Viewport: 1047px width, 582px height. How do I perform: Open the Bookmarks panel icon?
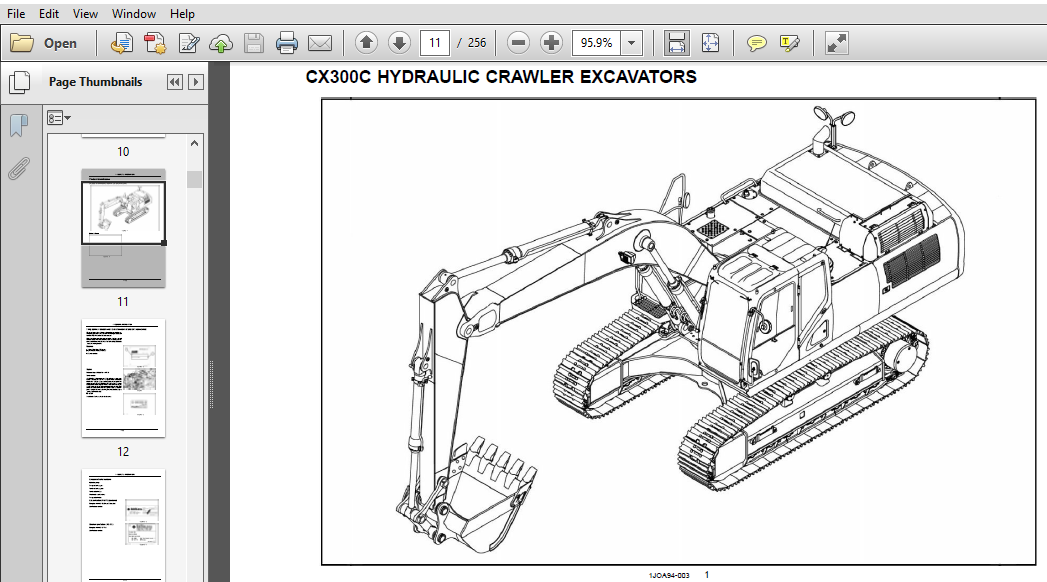click(x=19, y=125)
